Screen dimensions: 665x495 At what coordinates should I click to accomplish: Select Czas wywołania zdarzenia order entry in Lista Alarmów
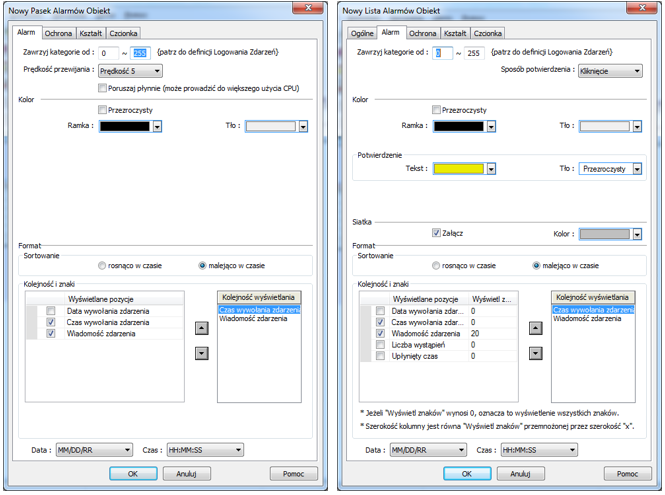tap(593, 310)
